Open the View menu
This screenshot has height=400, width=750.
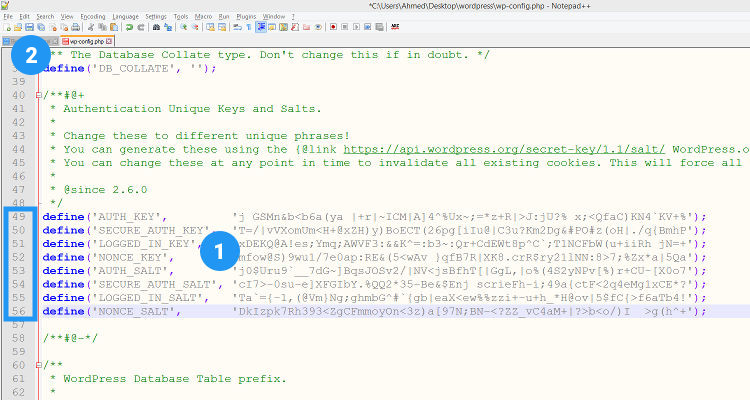[x=67, y=17]
